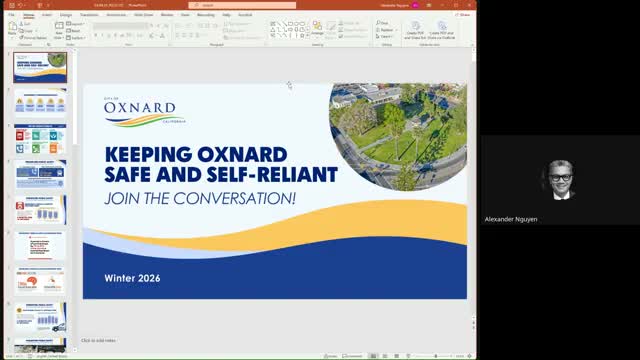Click the Shape Outline icon
Viewport: 640px width, 360px height.
[341, 30]
